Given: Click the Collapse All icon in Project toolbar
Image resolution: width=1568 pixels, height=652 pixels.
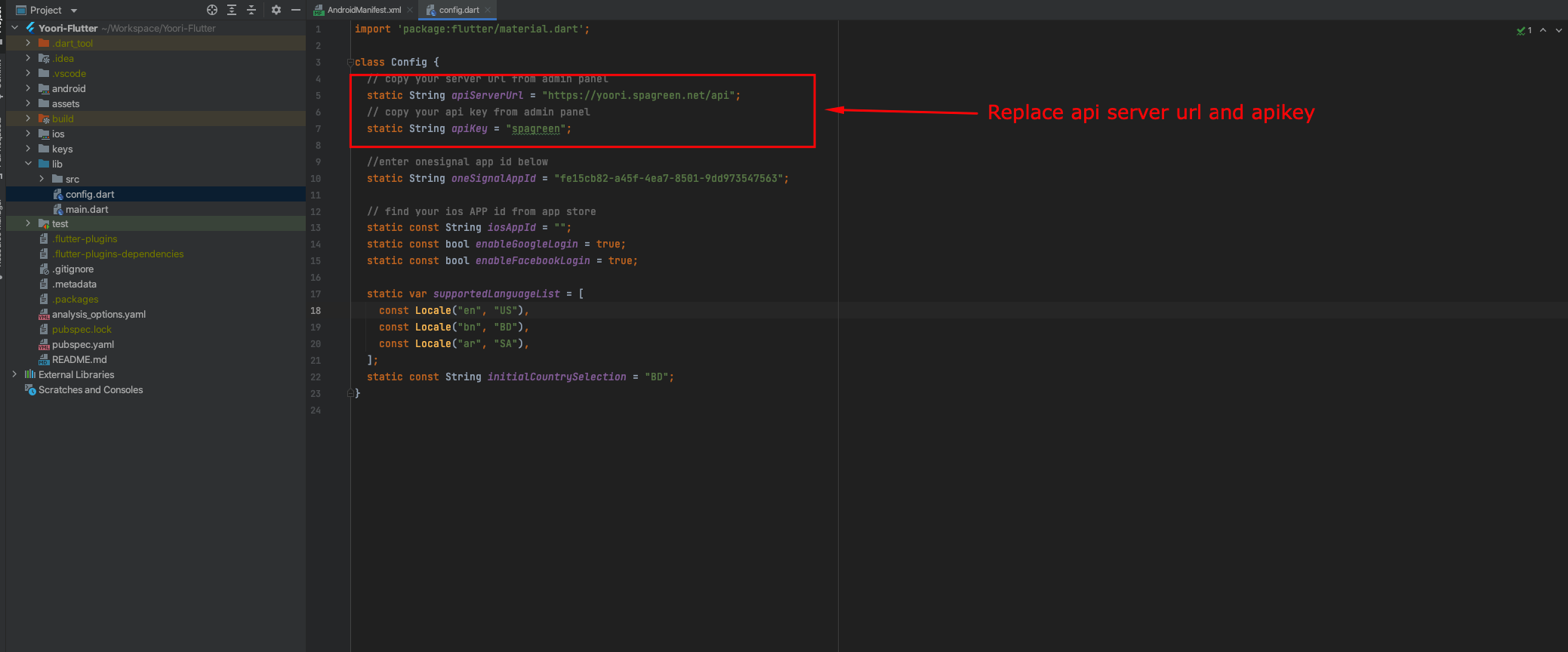Looking at the screenshot, I should [x=251, y=10].
